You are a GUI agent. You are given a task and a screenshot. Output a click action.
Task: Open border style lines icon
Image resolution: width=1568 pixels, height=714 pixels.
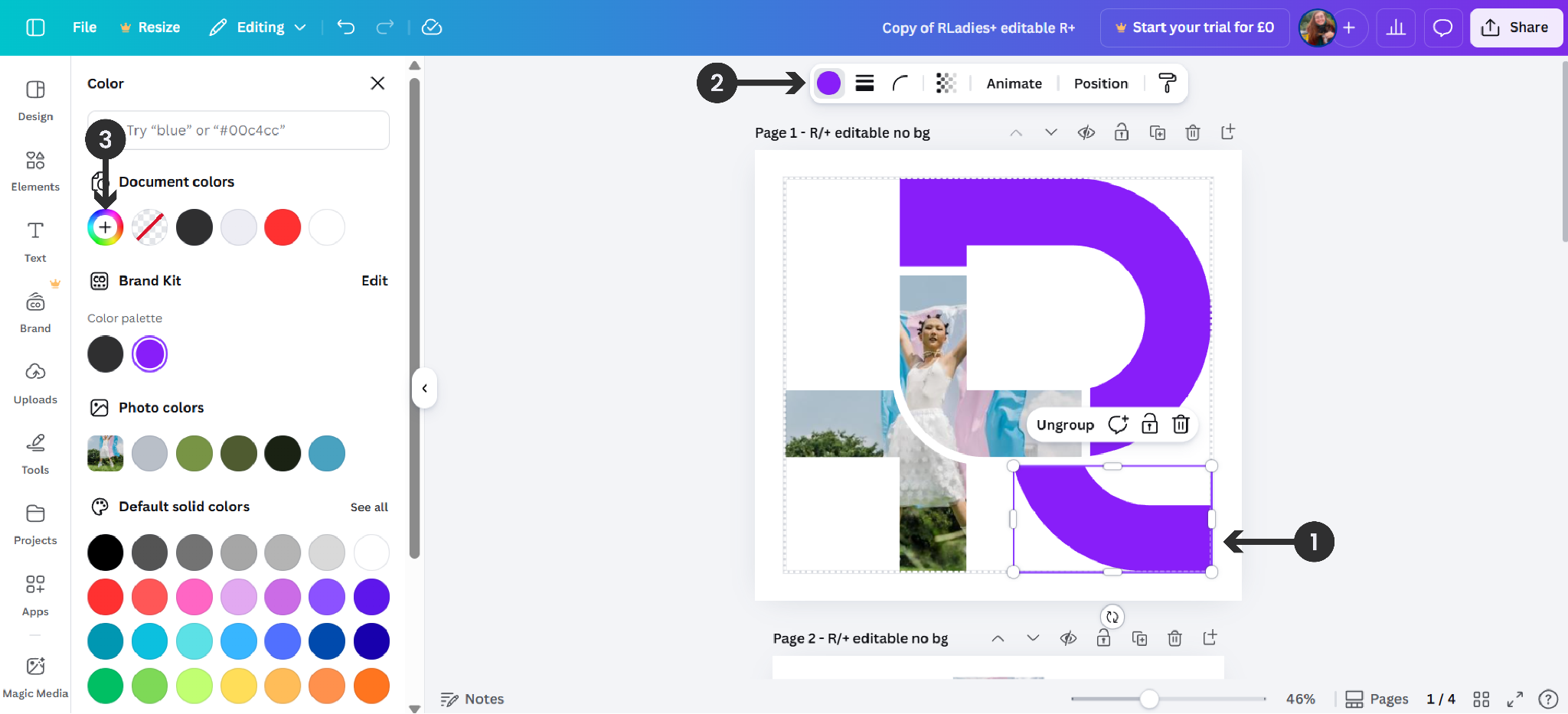tap(864, 83)
